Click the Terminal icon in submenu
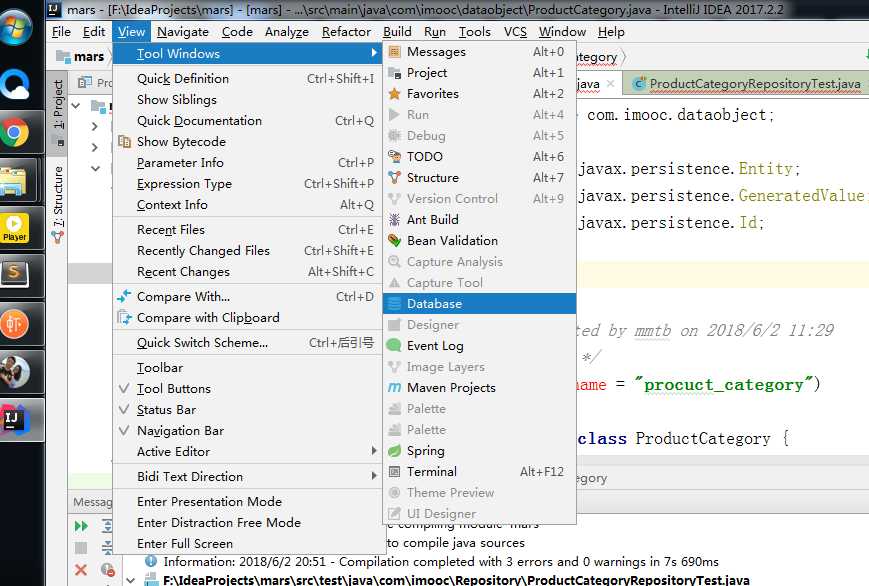The height and width of the screenshot is (586, 869). [394, 472]
